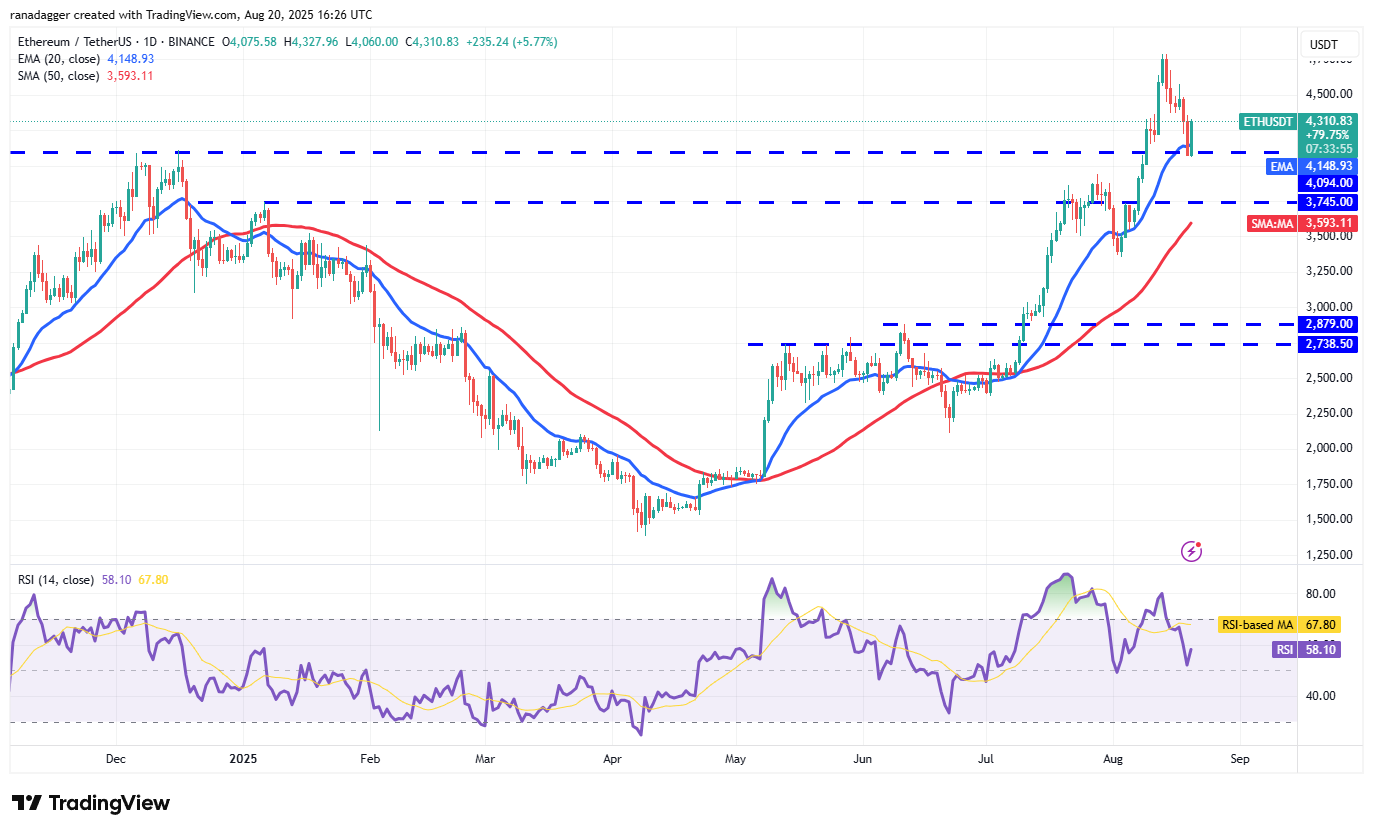Click the Aug label on time axis
The height and width of the screenshot is (833, 1373).
tap(1113, 759)
